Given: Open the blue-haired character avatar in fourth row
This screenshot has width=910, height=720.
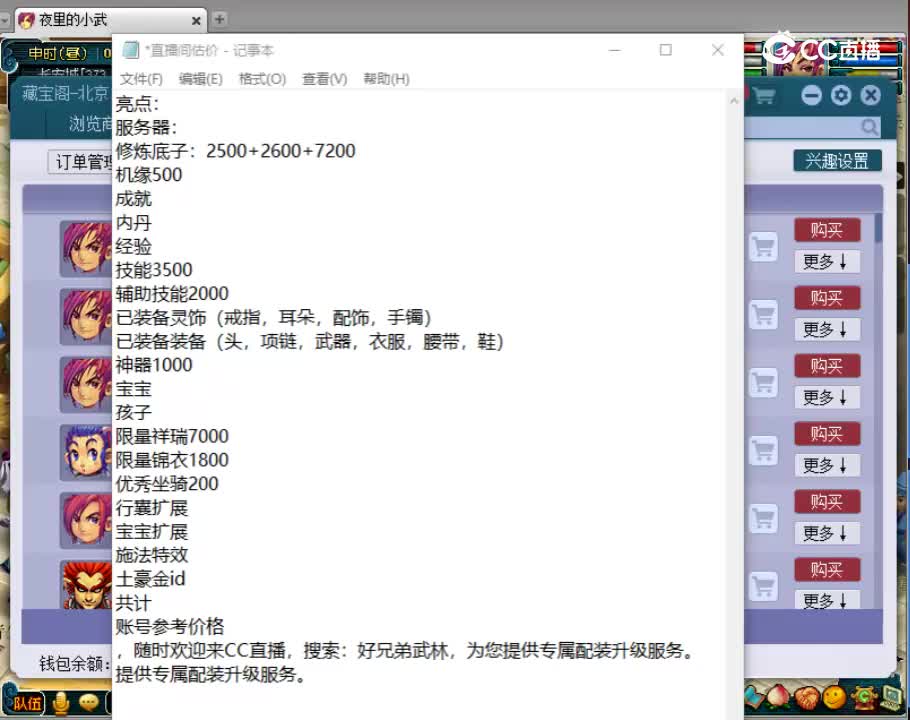Looking at the screenshot, I should (x=86, y=452).
